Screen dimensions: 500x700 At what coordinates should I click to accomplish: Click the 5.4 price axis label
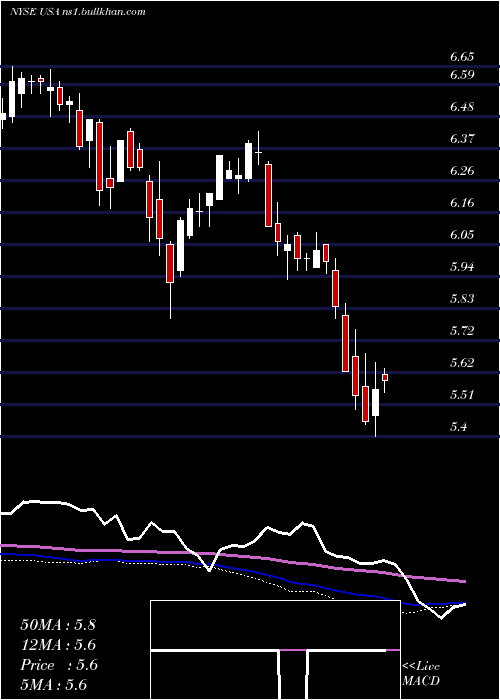(x=458, y=427)
